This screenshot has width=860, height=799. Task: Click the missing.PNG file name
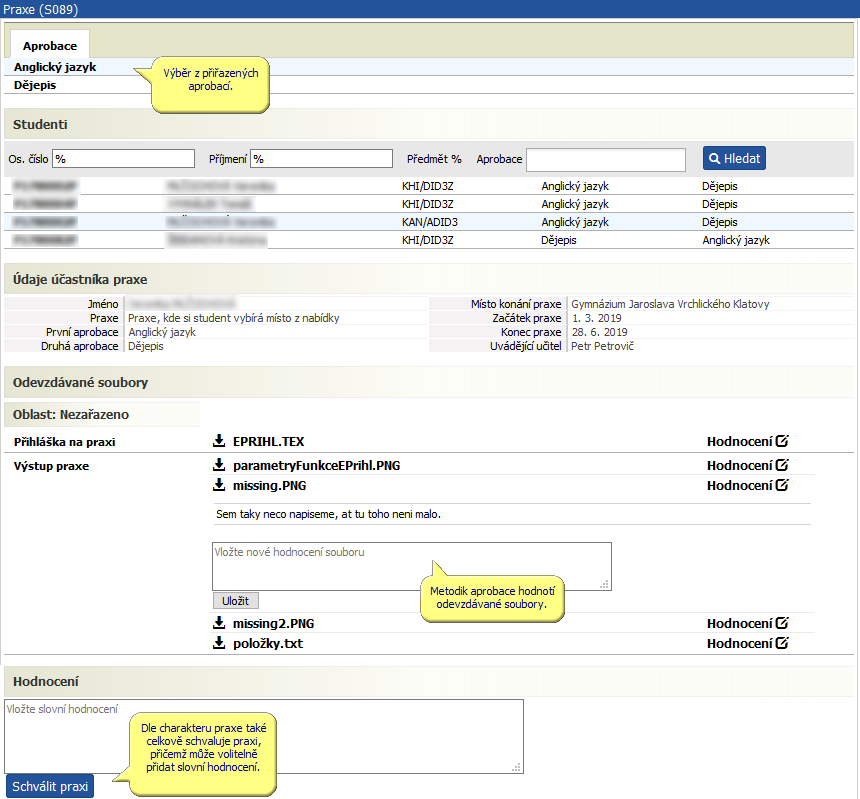(269, 485)
